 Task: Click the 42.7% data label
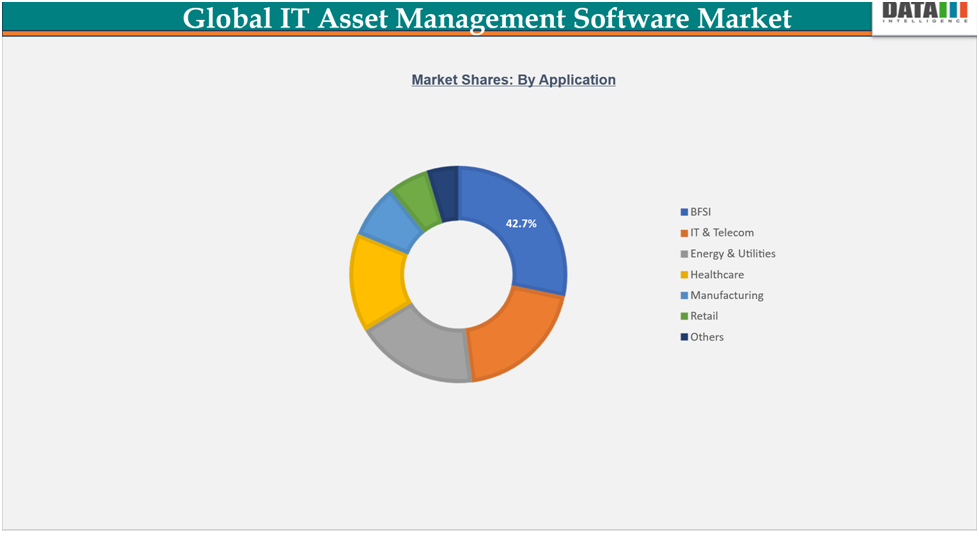tap(521, 224)
